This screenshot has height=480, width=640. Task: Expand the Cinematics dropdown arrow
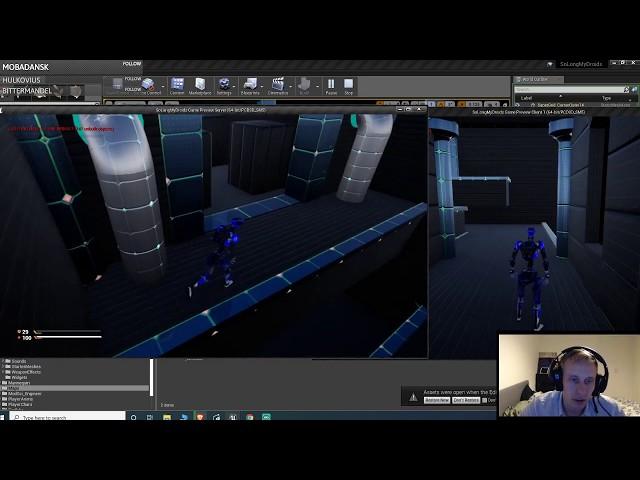coord(291,87)
